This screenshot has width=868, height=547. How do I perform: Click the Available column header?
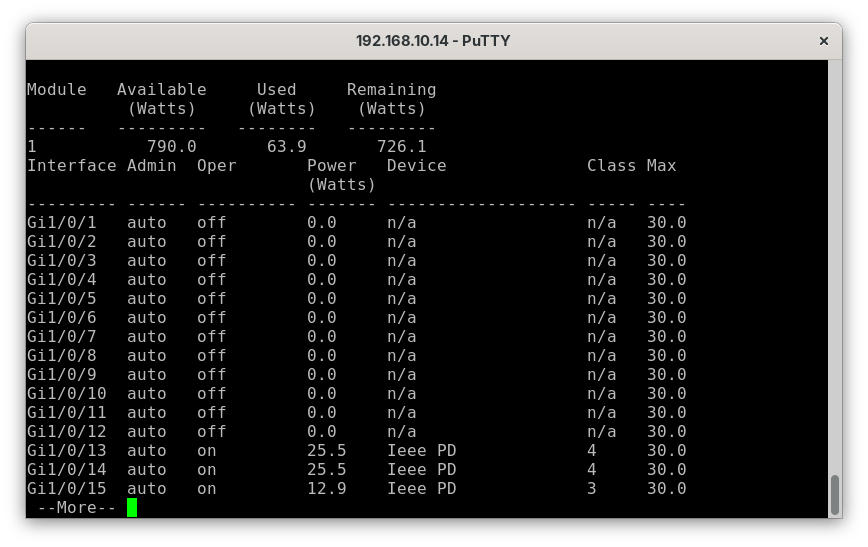point(162,90)
